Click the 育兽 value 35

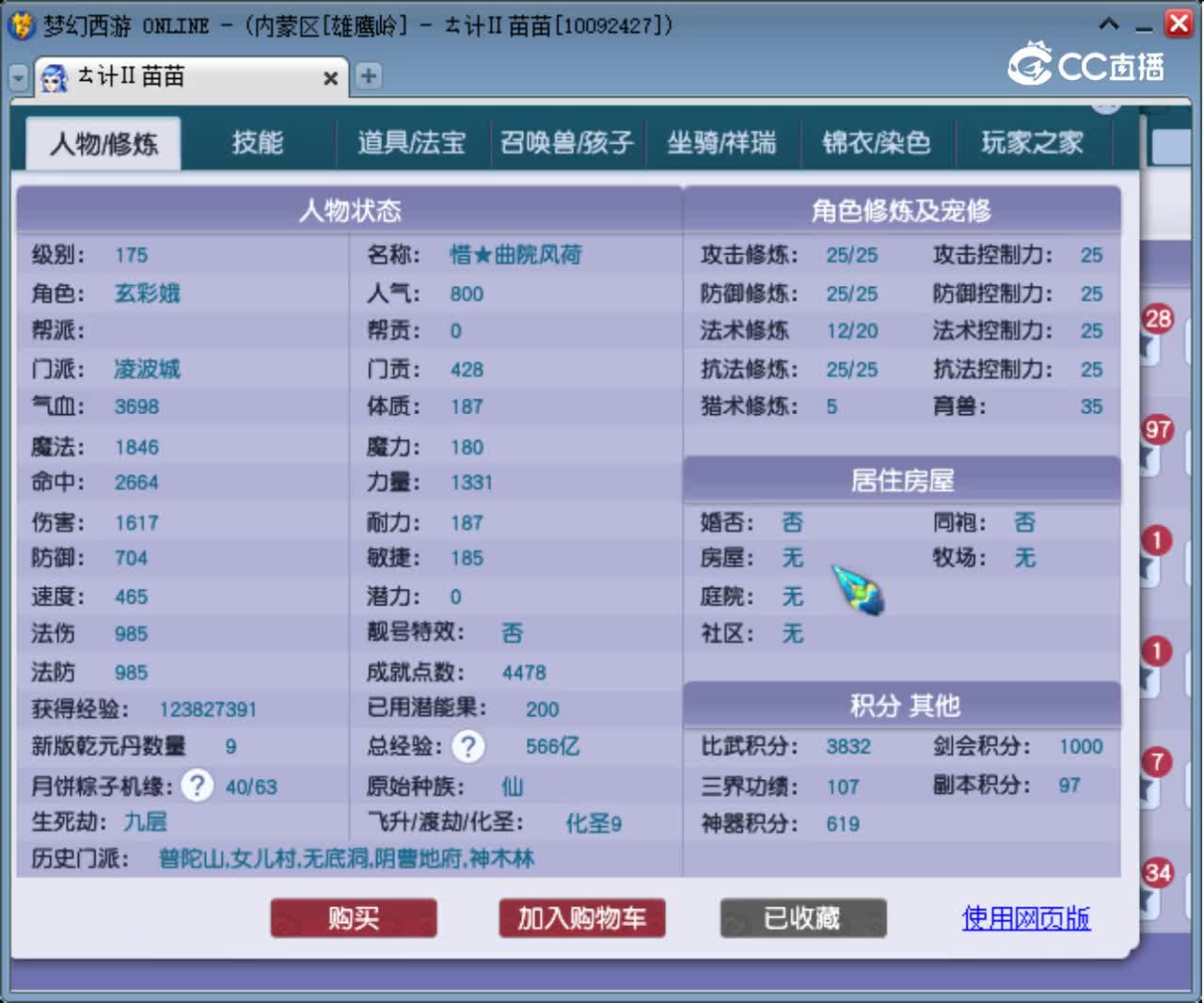tap(1091, 406)
